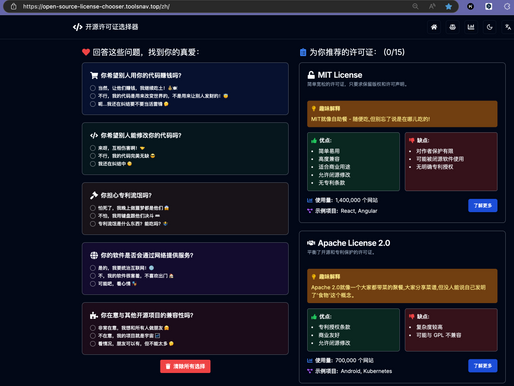Click the red heart icon by questions heading
Screen dimensions: 514x386
point(86,52)
